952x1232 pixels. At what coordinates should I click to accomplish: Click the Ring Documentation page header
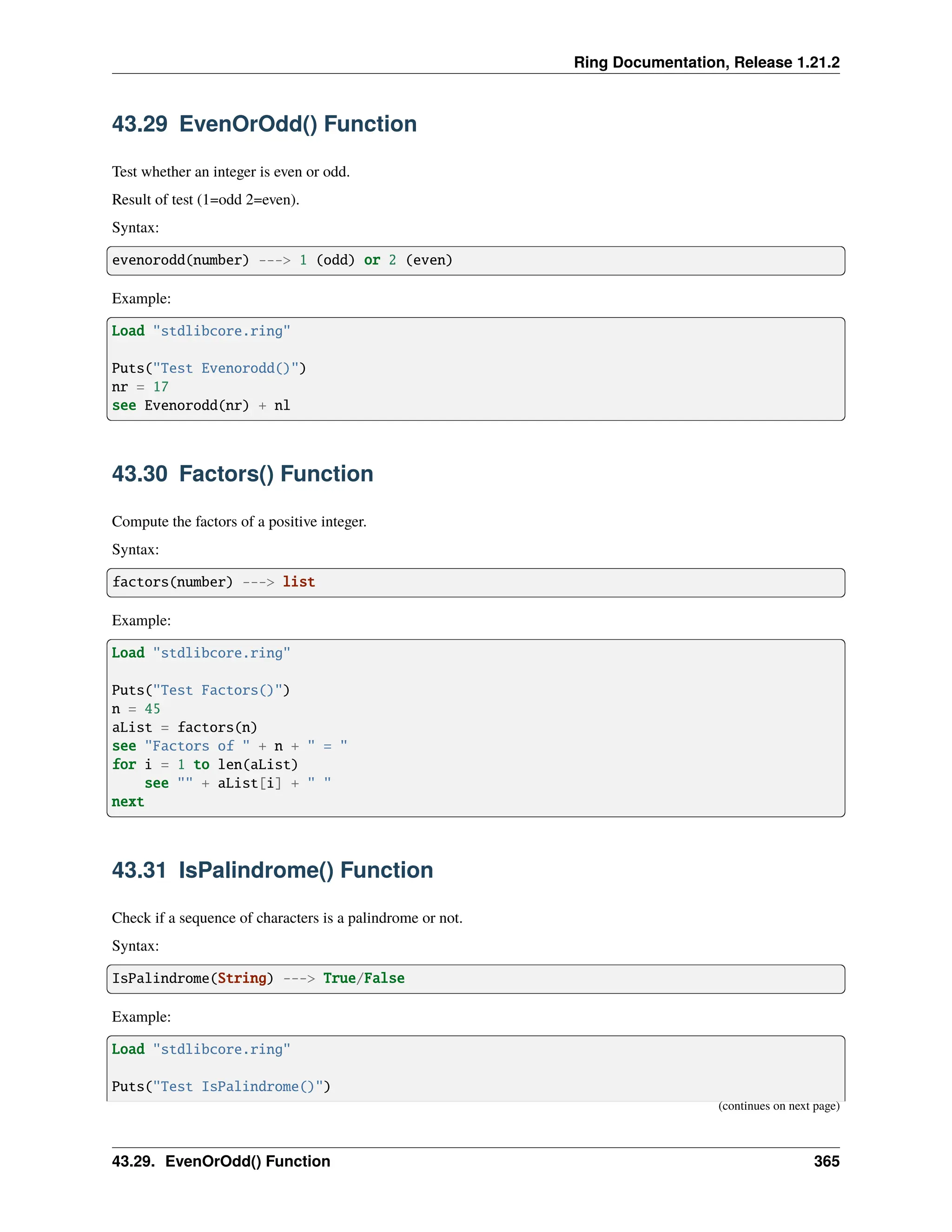coord(706,62)
